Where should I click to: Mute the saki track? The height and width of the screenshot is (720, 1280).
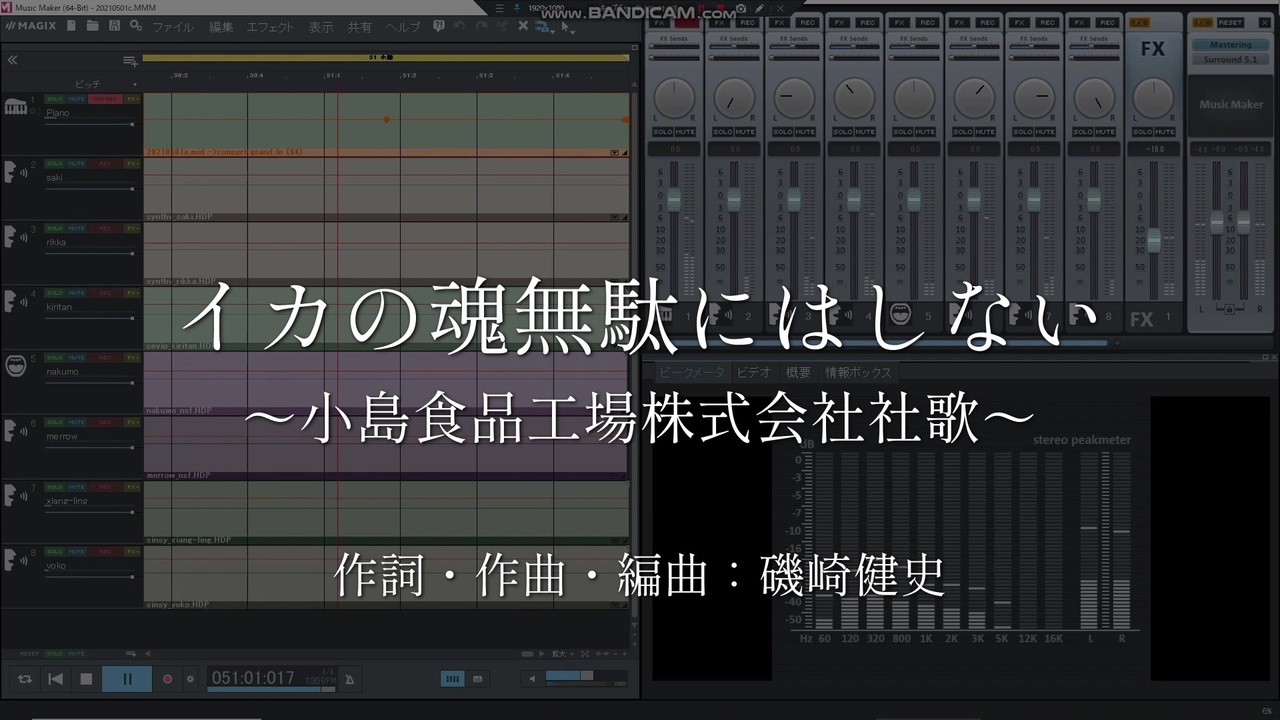(x=77, y=163)
